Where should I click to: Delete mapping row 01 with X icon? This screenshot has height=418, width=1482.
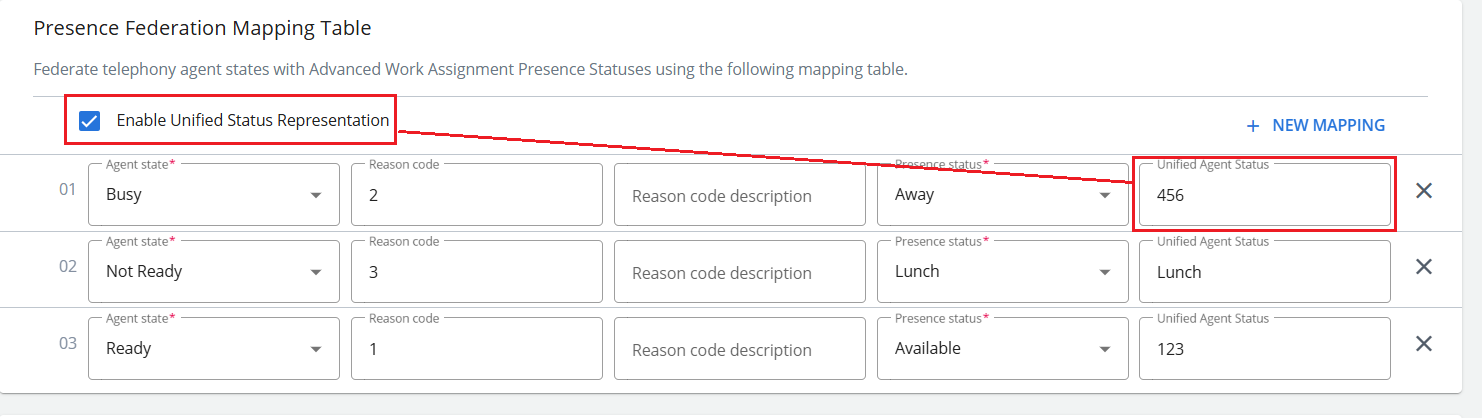(1424, 191)
